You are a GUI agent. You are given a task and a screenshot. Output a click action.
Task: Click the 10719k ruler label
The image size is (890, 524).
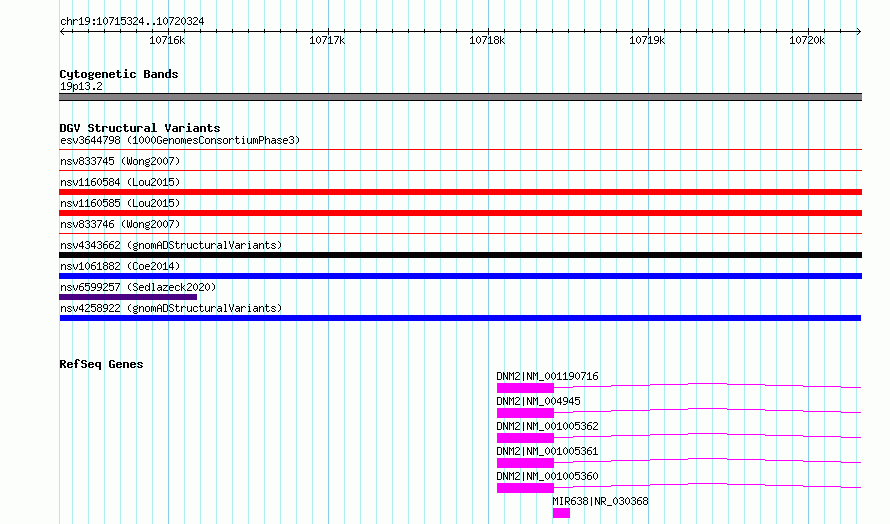tap(647, 40)
